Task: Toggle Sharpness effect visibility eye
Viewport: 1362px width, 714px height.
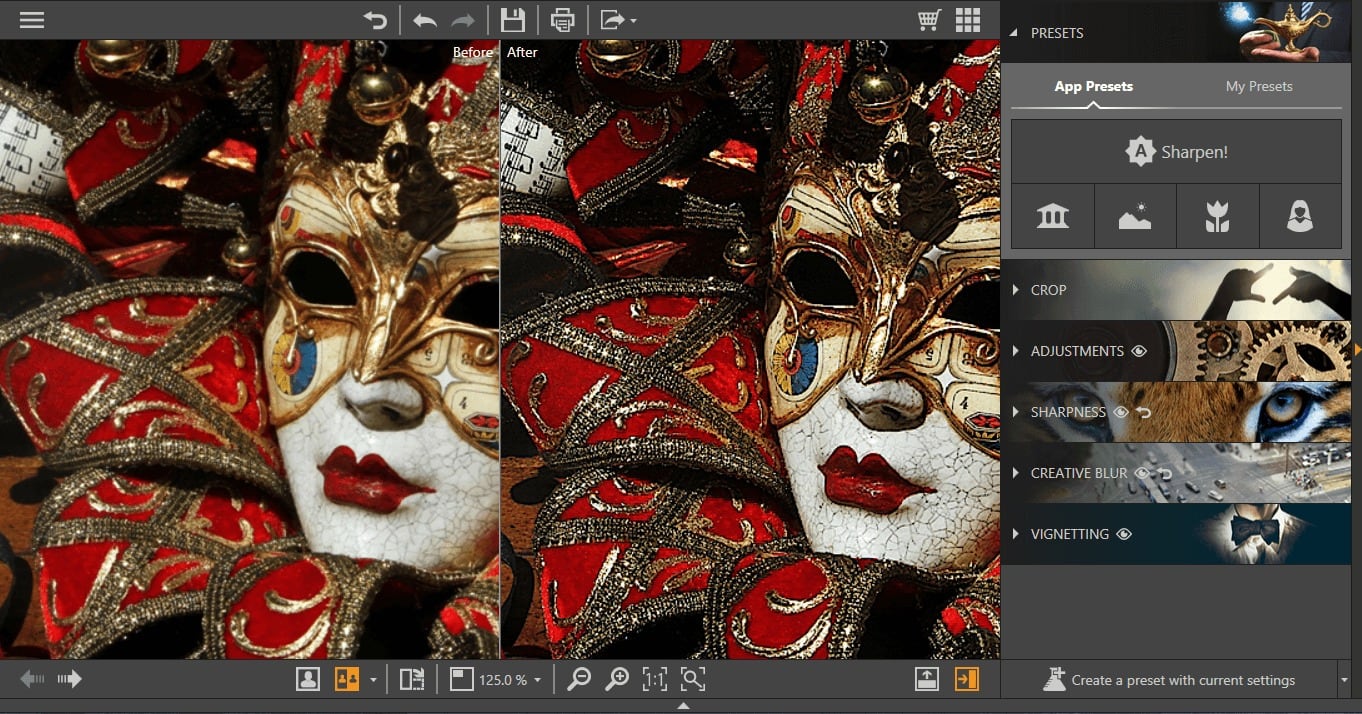Action: point(1121,412)
